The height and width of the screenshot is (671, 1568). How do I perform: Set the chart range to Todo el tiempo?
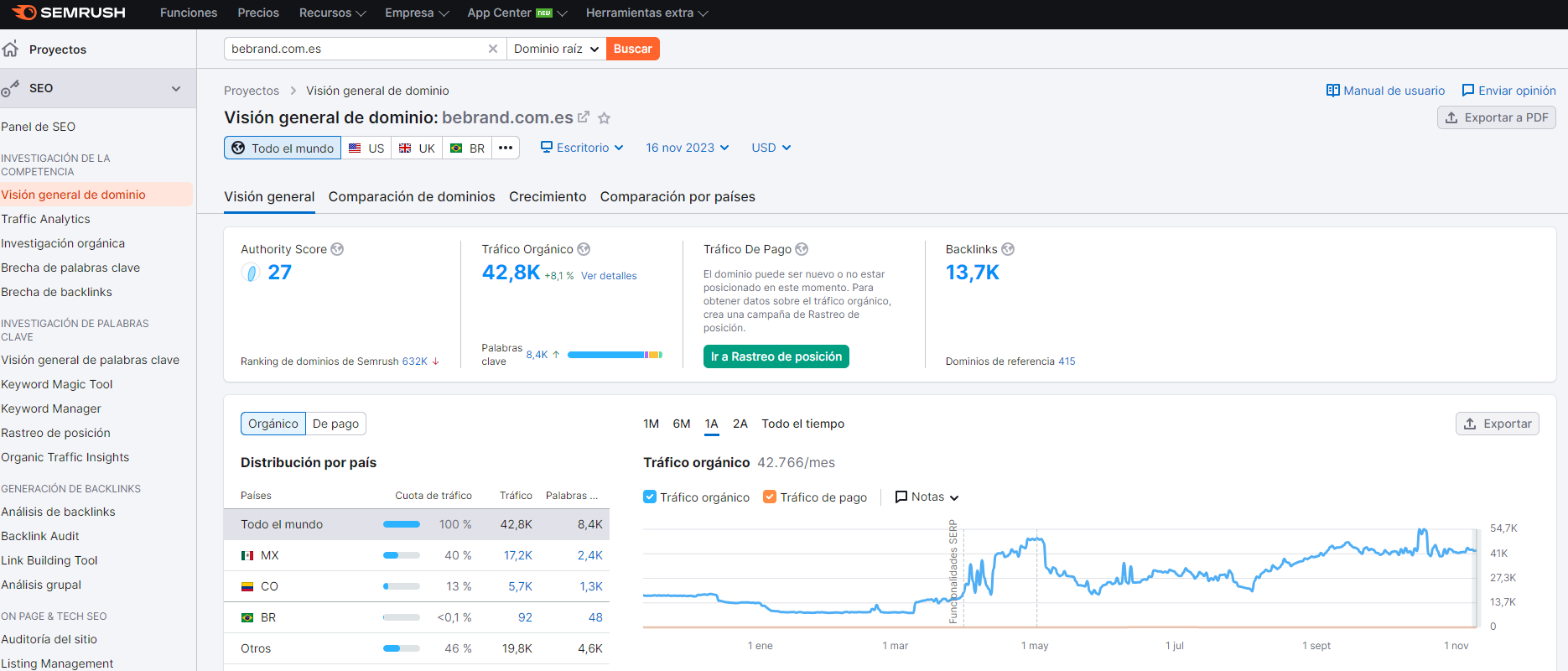pyautogui.click(x=802, y=424)
